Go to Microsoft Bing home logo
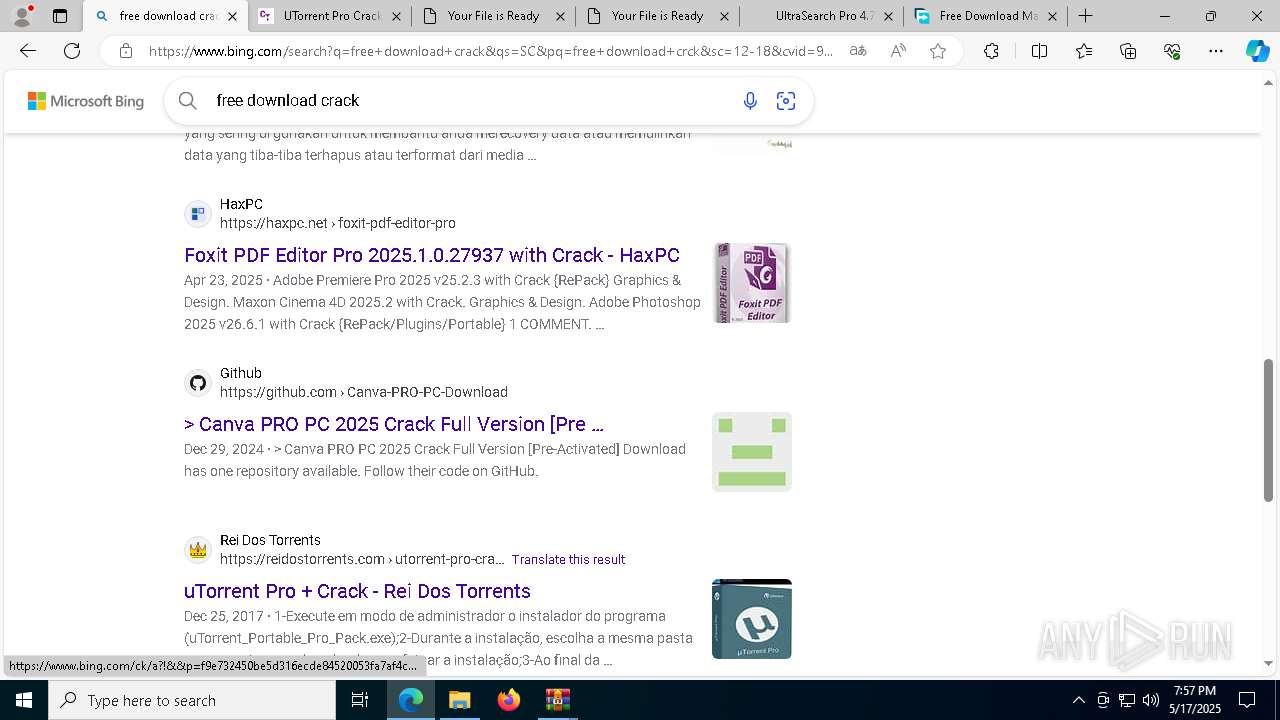This screenshot has height=720, width=1280. pos(86,101)
